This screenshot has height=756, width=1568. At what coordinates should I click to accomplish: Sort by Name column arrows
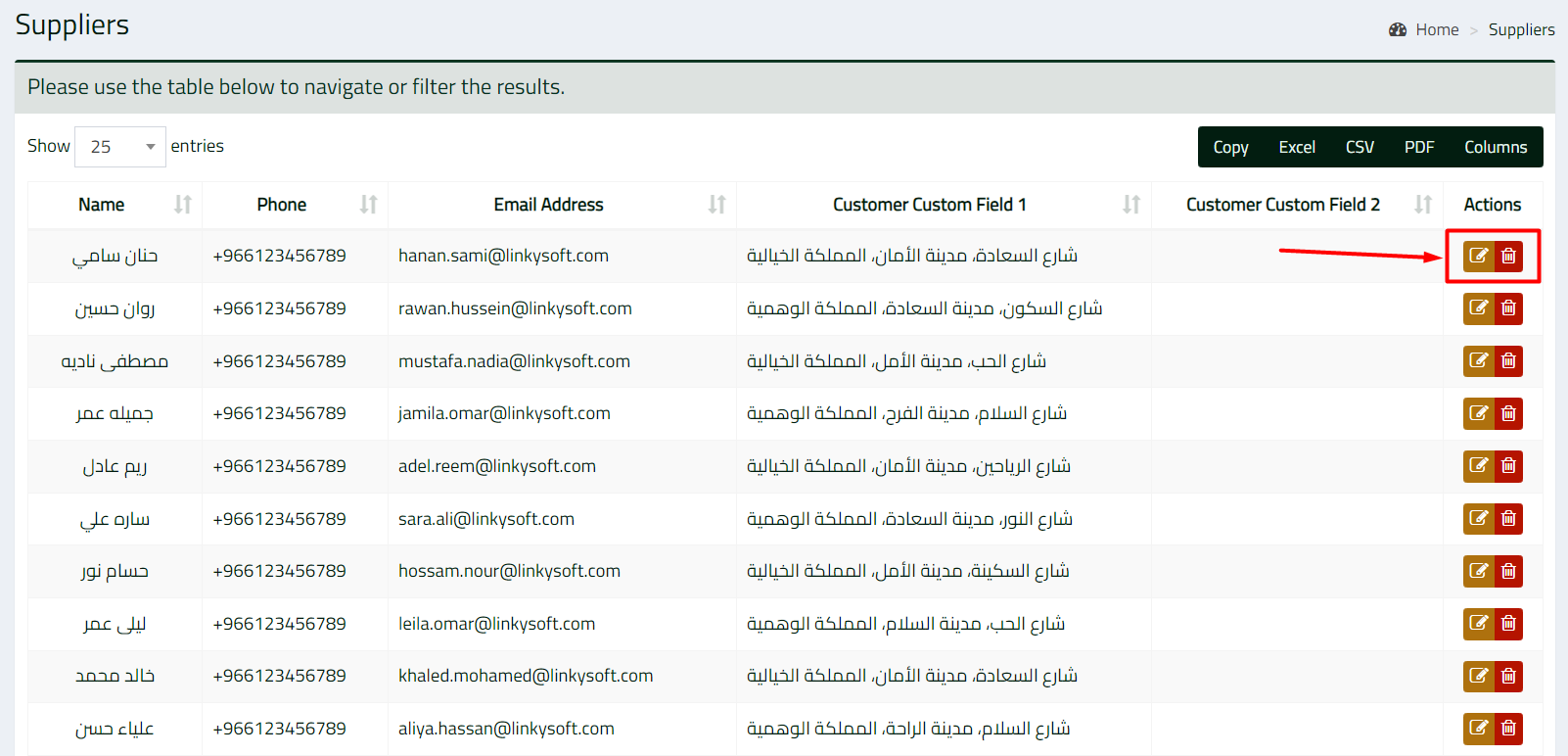pyautogui.click(x=183, y=204)
